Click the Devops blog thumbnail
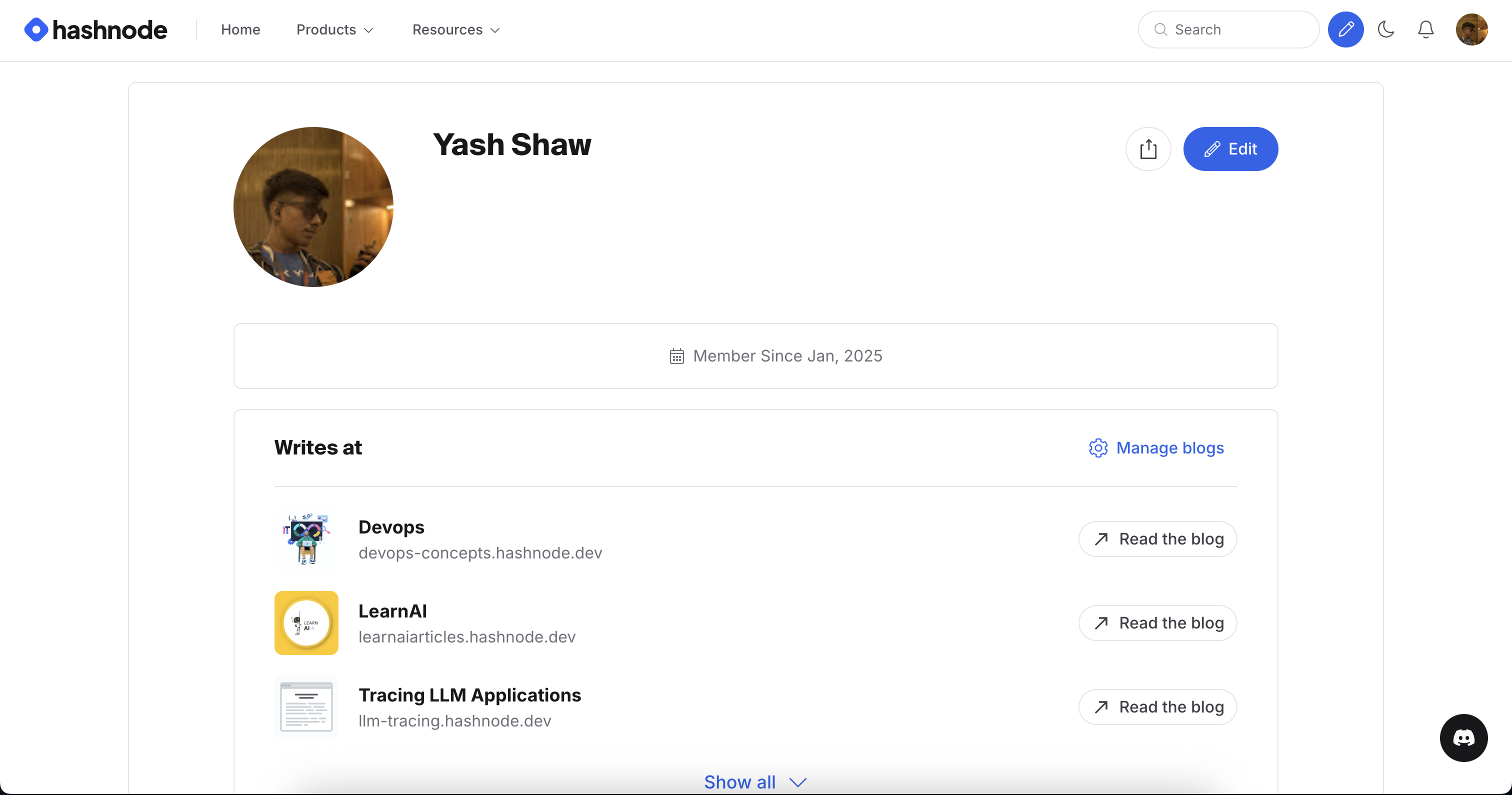Image resolution: width=1512 pixels, height=795 pixels. (306, 539)
